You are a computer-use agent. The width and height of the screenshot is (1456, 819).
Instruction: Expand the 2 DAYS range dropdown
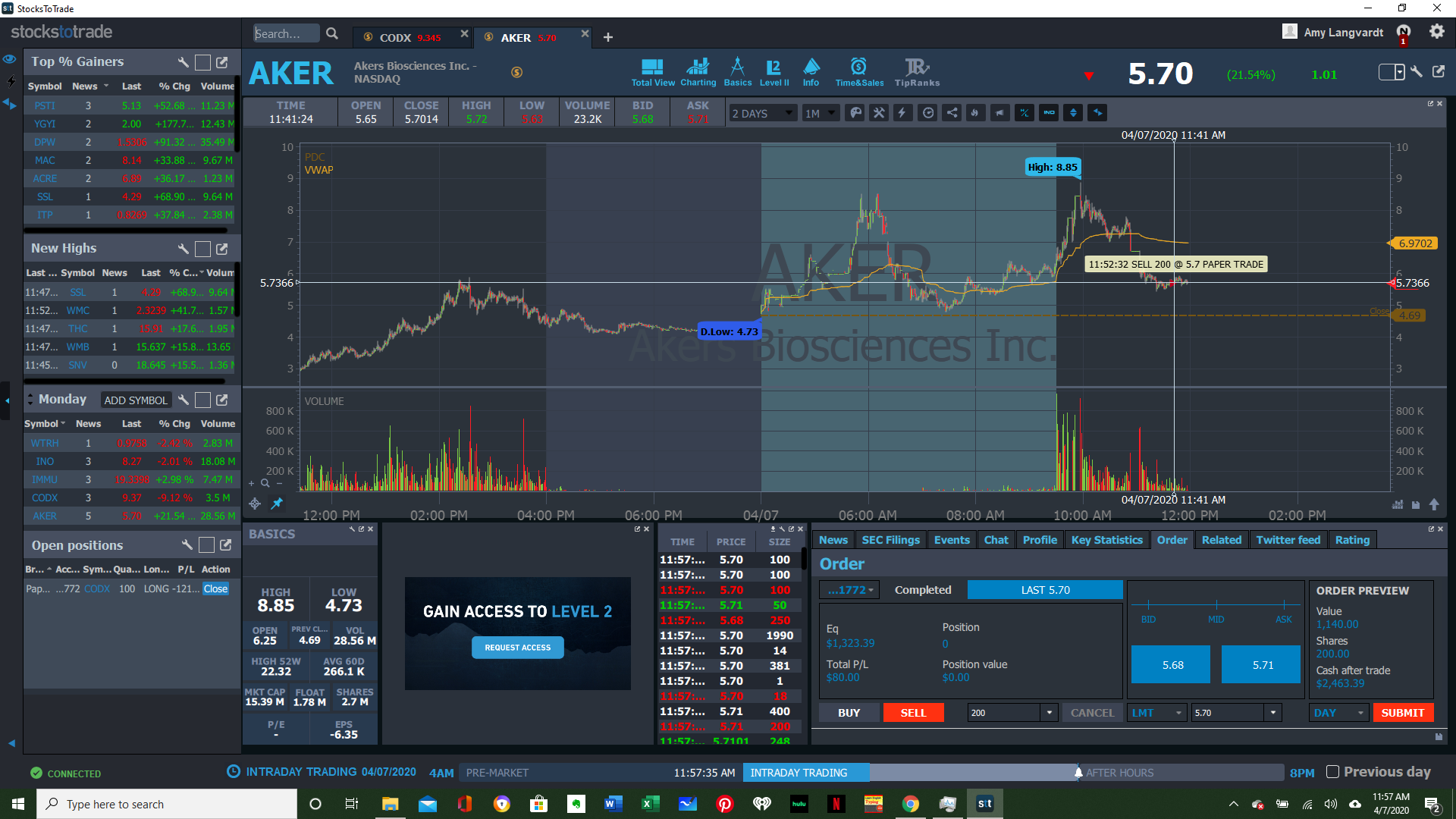[x=762, y=113]
